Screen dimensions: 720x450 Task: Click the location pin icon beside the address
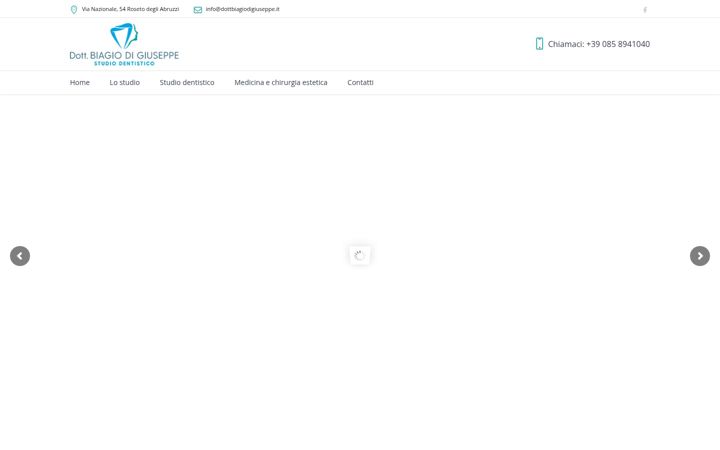pos(73,10)
